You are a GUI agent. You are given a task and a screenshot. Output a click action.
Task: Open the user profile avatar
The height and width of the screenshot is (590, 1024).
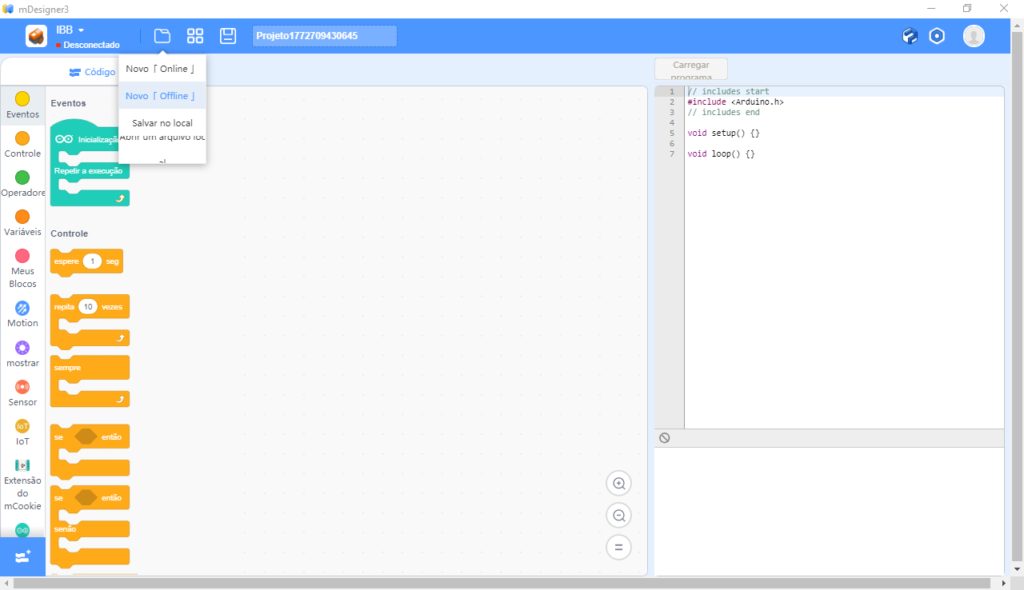(x=973, y=36)
